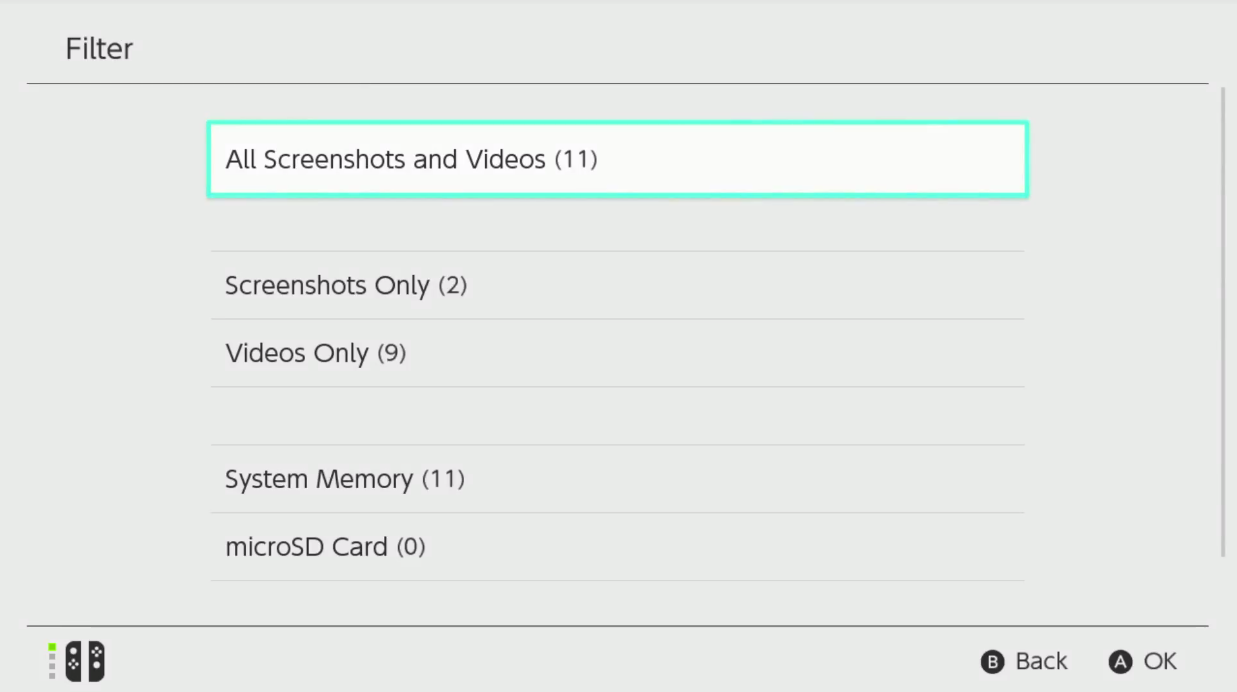The image size is (1237, 692).
Task: Show captures stored in System Memory
Action: [617, 479]
